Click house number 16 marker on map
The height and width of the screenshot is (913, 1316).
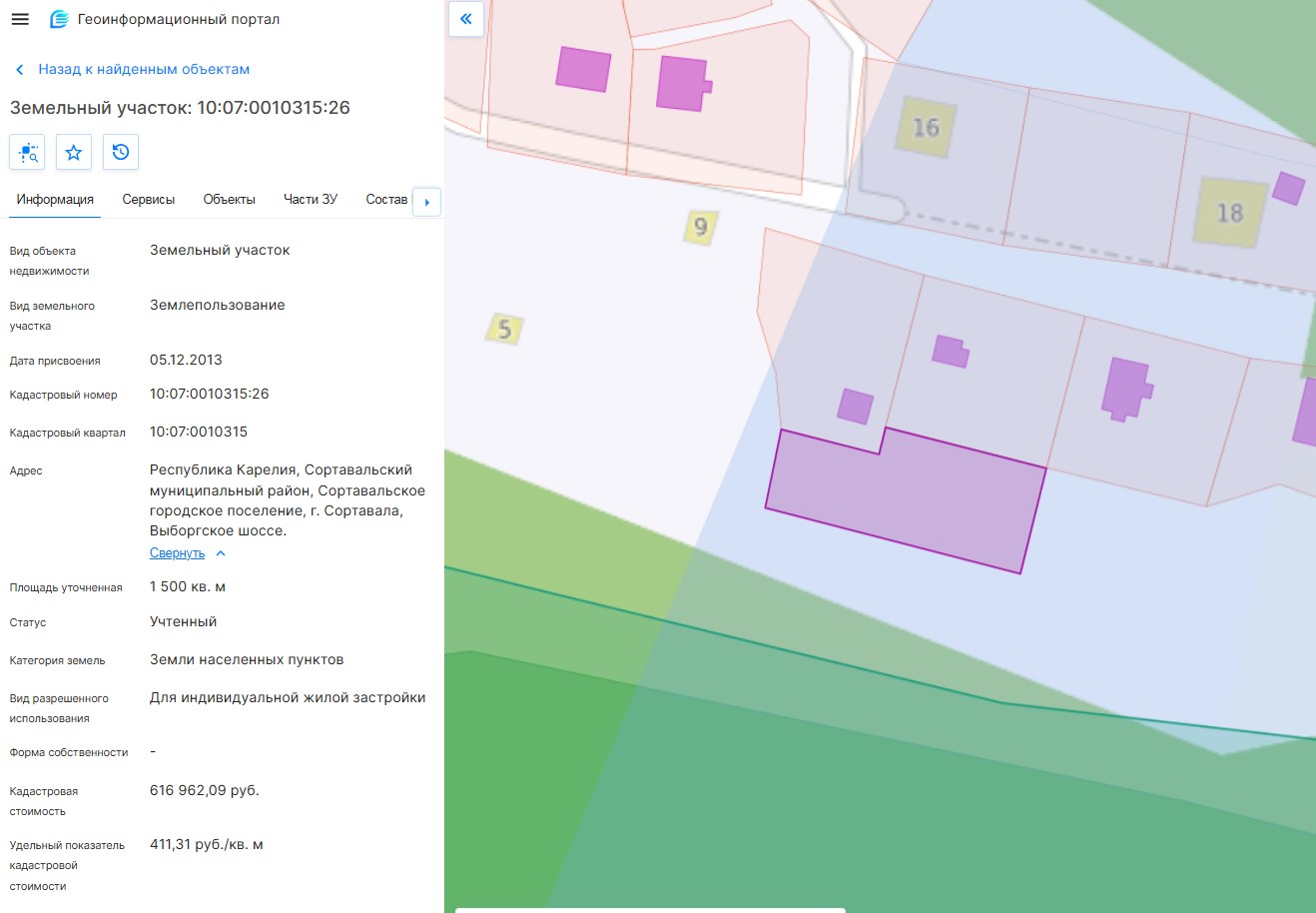[926, 127]
